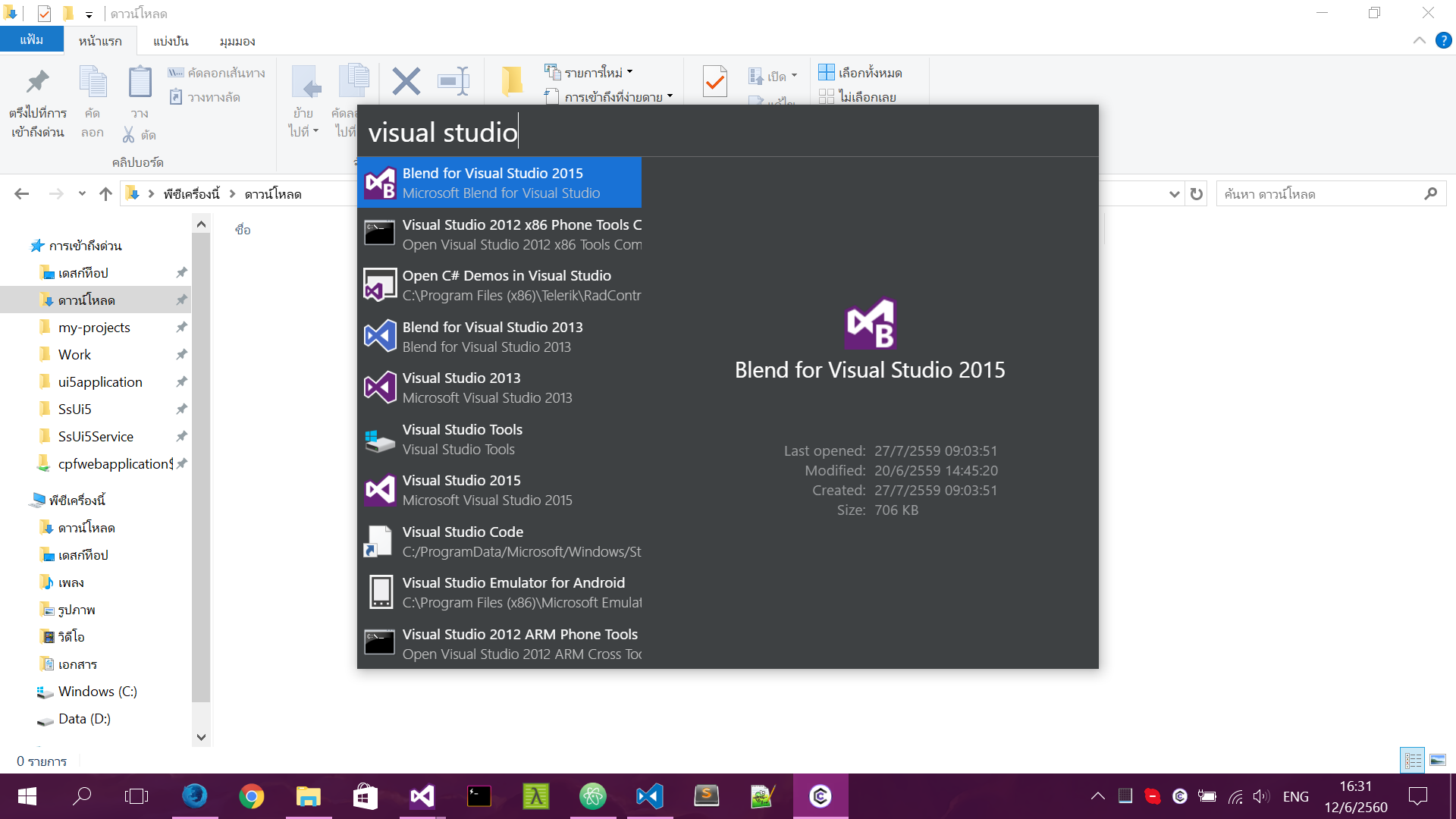Switch to large icons view layout icon

click(x=1438, y=760)
